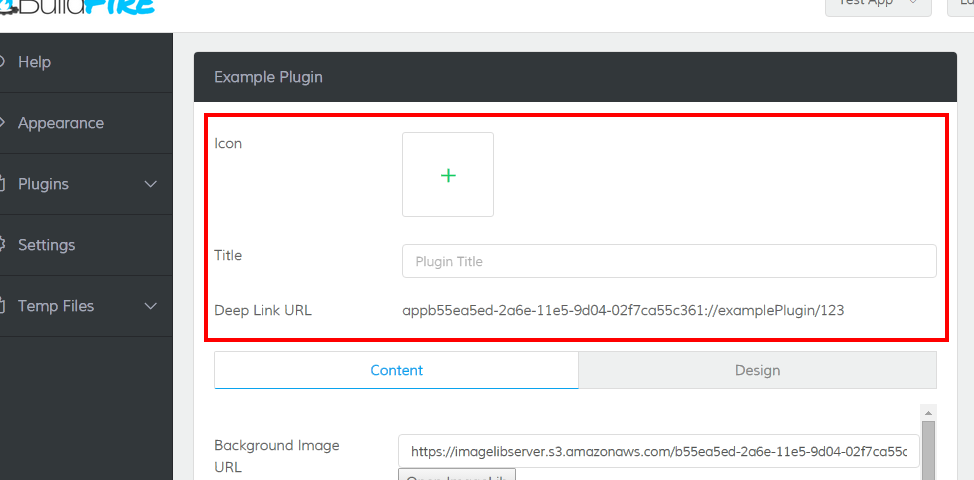The height and width of the screenshot is (480, 974).
Task: Switch to the Design tab
Action: [757, 370]
